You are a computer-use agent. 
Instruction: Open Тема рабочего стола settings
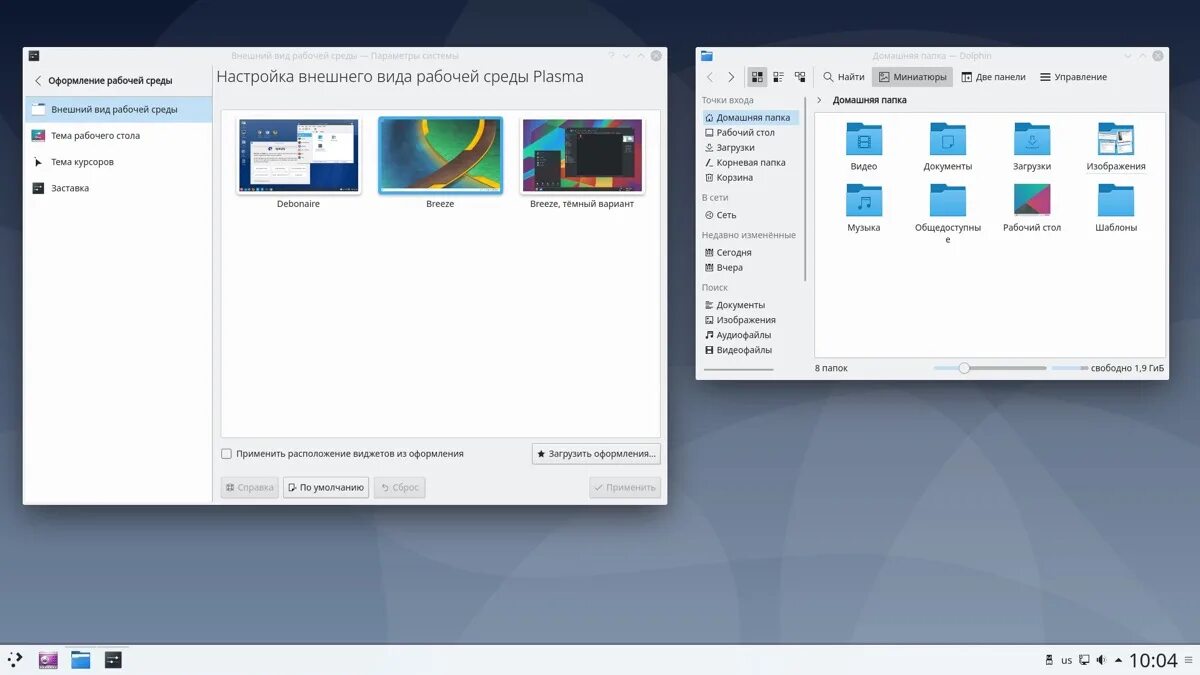point(118,135)
